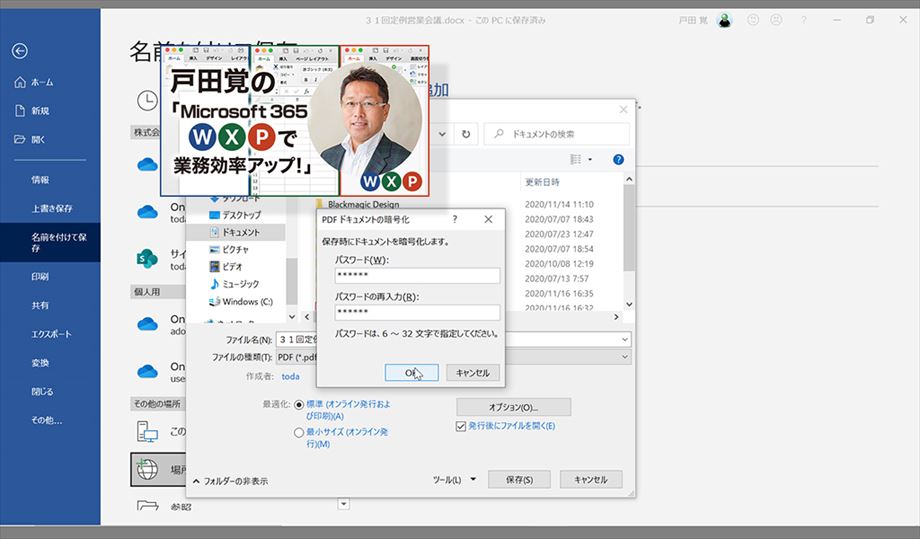Select the first OneDrive cloud icon under 株式会社

click(147, 164)
